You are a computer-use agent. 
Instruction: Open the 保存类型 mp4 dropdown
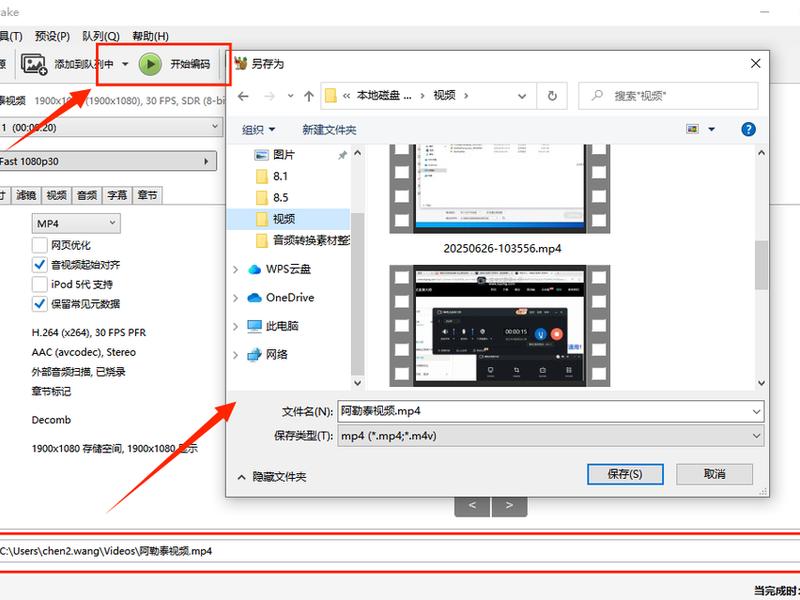(x=551, y=436)
